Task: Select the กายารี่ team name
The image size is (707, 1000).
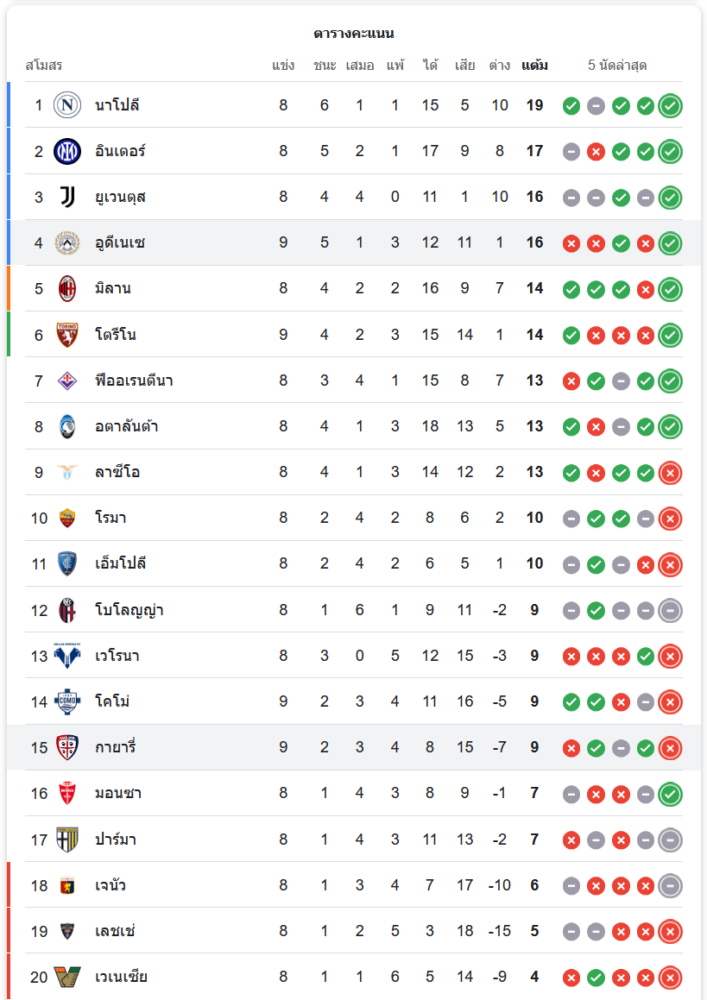Action: pyautogui.click(x=116, y=748)
